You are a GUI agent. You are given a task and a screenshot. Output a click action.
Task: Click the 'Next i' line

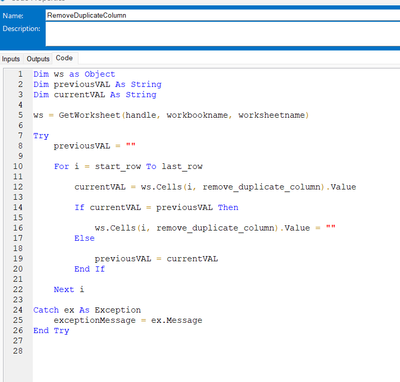pyautogui.click(x=69, y=290)
